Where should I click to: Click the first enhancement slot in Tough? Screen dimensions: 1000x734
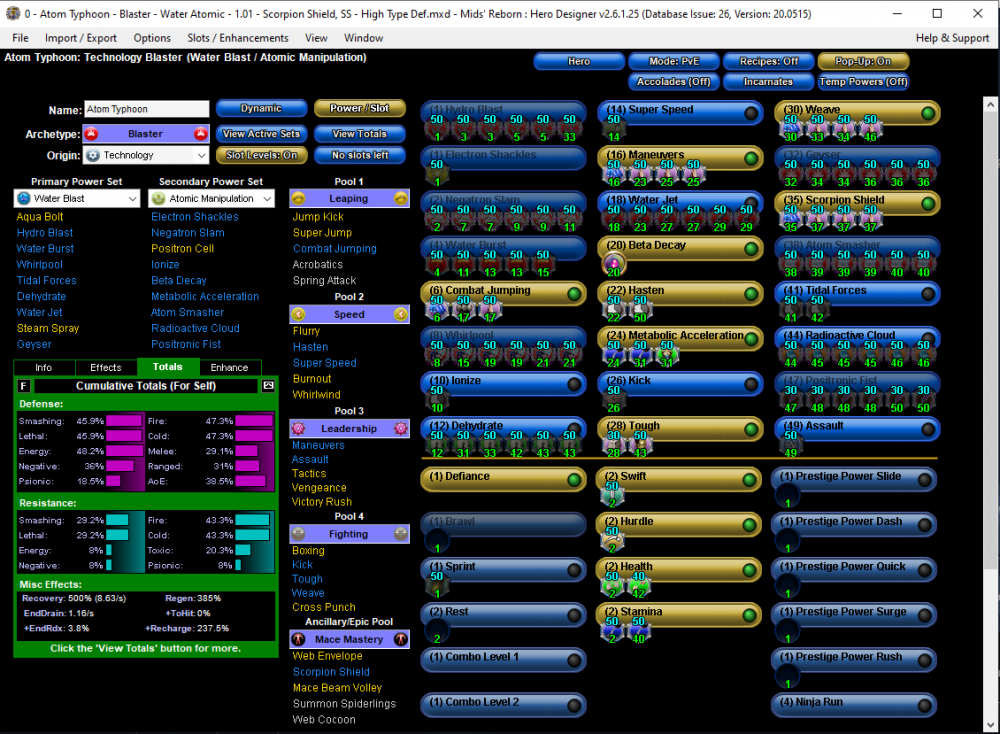pos(612,443)
